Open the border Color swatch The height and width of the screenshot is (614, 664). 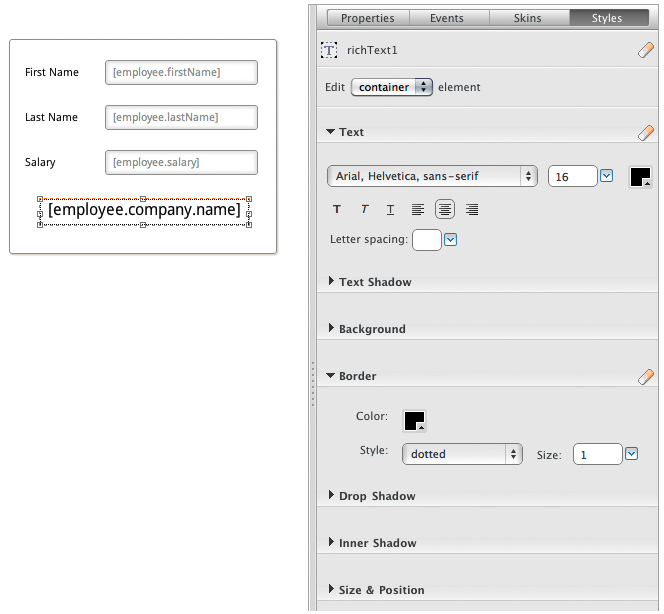click(414, 420)
